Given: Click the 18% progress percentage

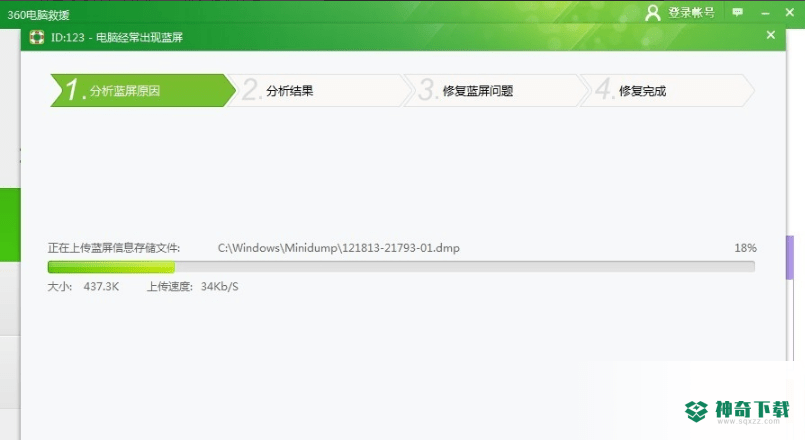Looking at the screenshot, I should point(745,248).
